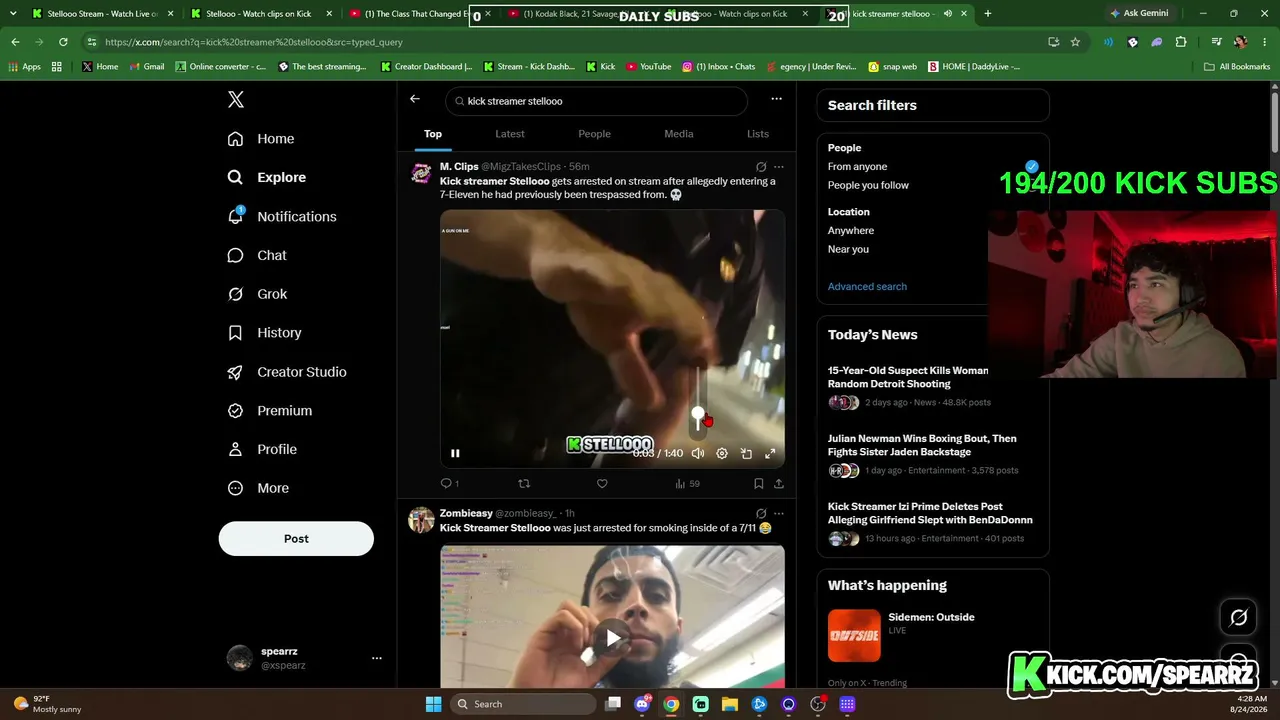Select the 'Near you' location option
Image resolution: width=1280 pixels, height=720 pixels.
click(848, 250)
